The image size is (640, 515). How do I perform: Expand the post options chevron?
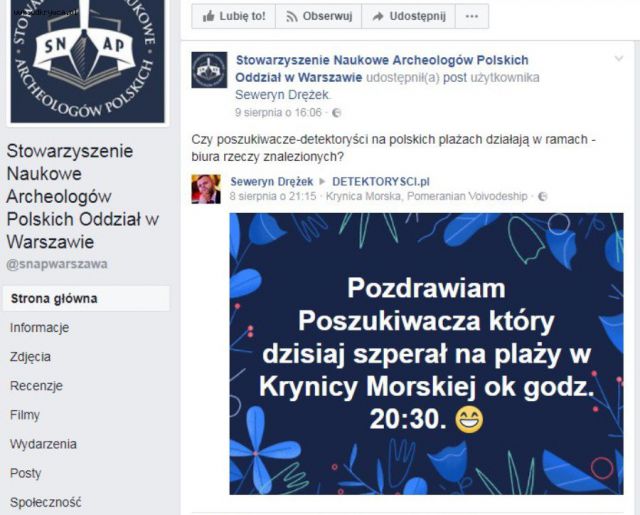point(619,59)
